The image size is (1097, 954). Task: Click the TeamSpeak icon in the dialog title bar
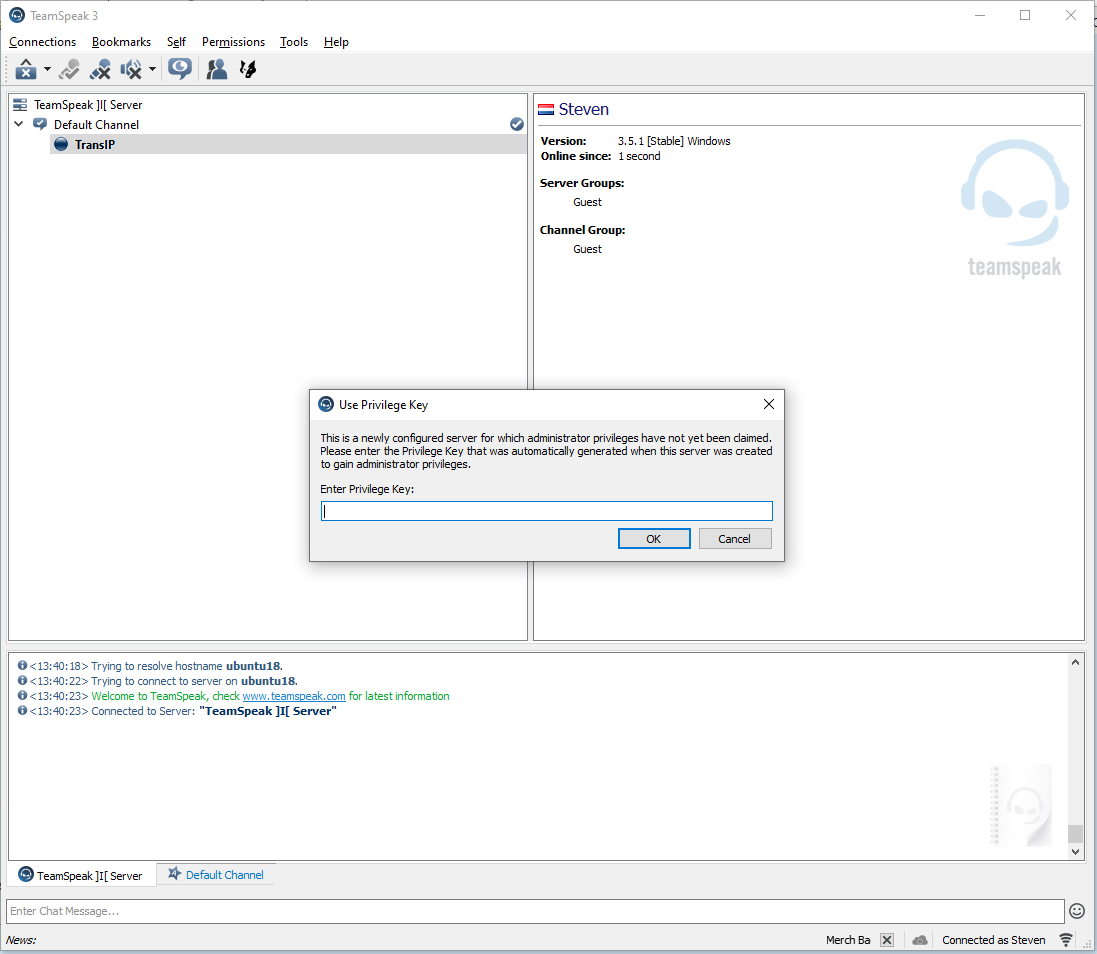pyautogui.click(x=326, y=404)
